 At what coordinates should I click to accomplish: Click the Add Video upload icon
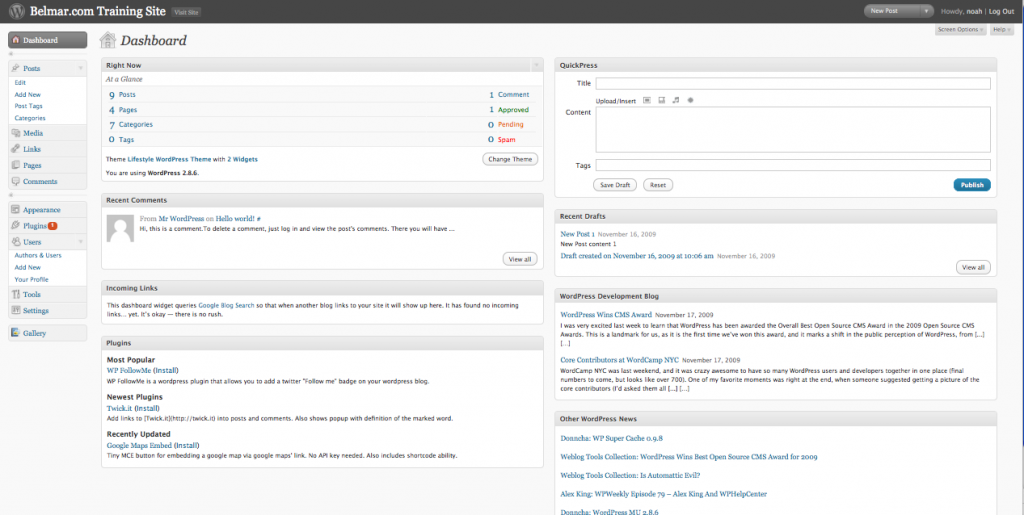coord(662,100)
